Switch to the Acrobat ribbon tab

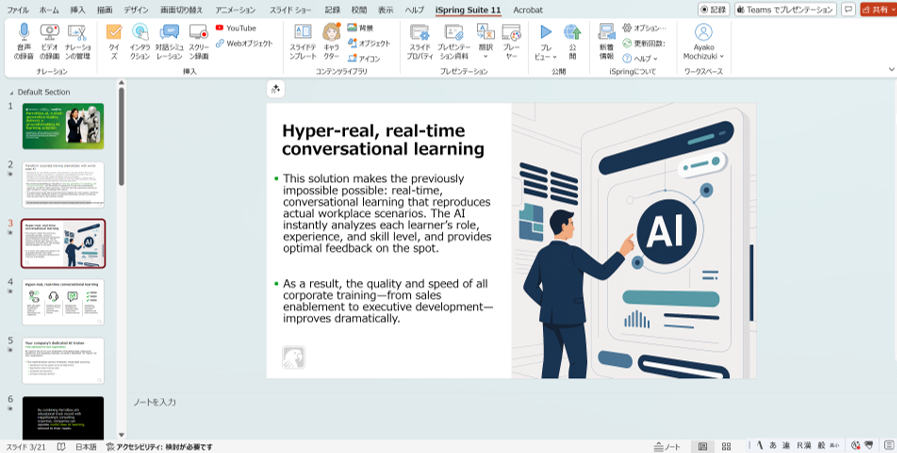[x=528, y=9]
